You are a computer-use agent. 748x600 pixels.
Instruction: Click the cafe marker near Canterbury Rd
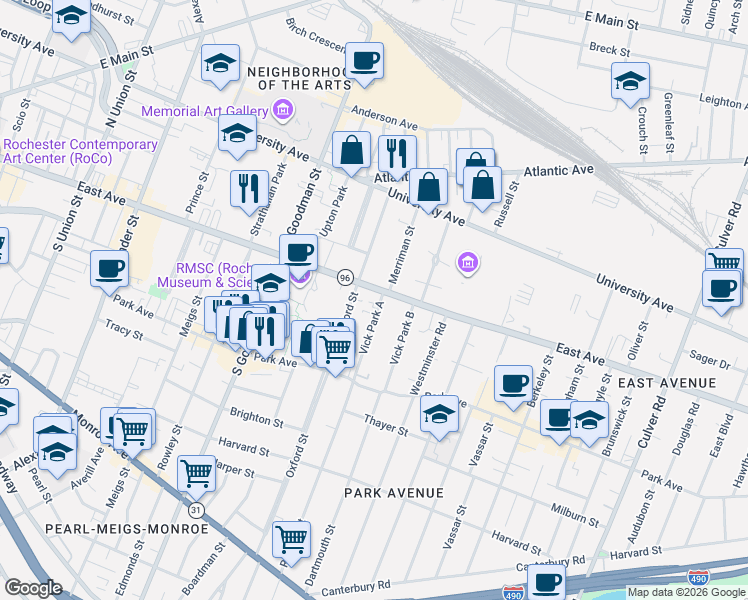[x=547, y=583]
